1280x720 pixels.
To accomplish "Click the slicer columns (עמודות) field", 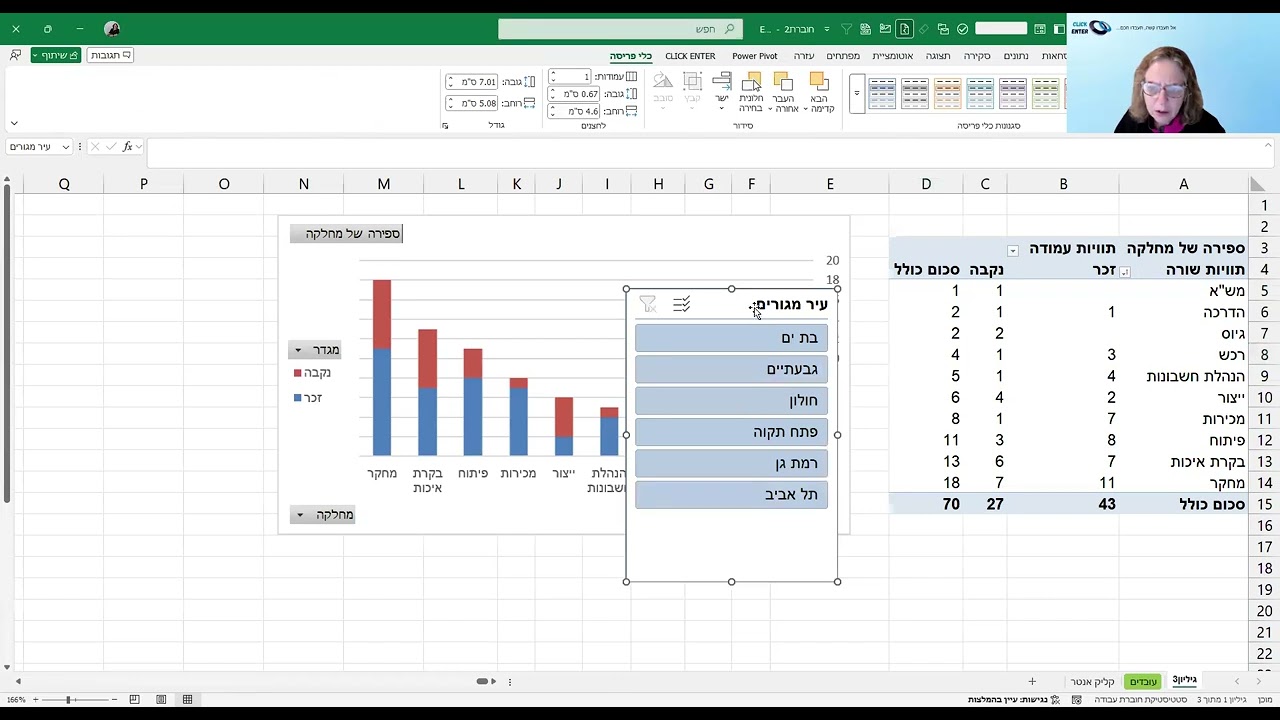I will coord(569,77).
